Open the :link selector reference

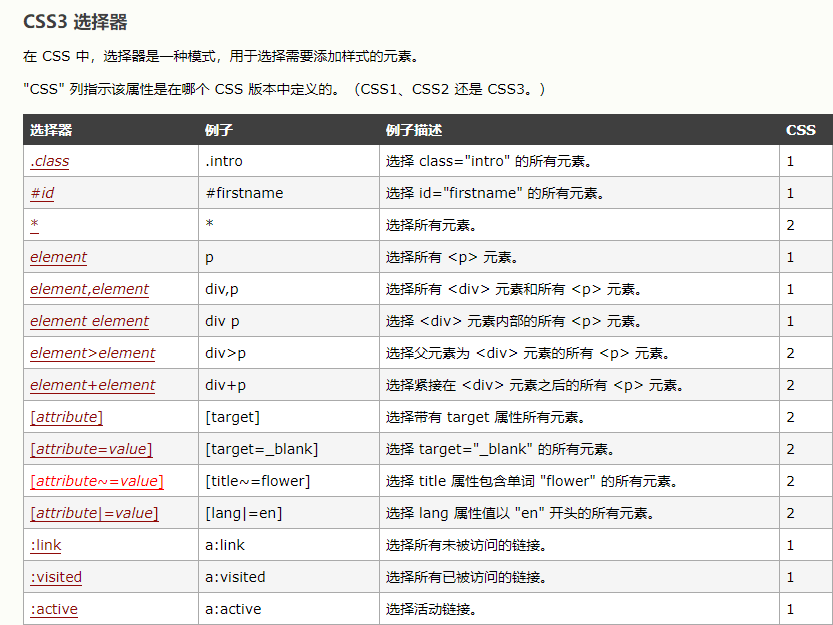pos(46,545)
